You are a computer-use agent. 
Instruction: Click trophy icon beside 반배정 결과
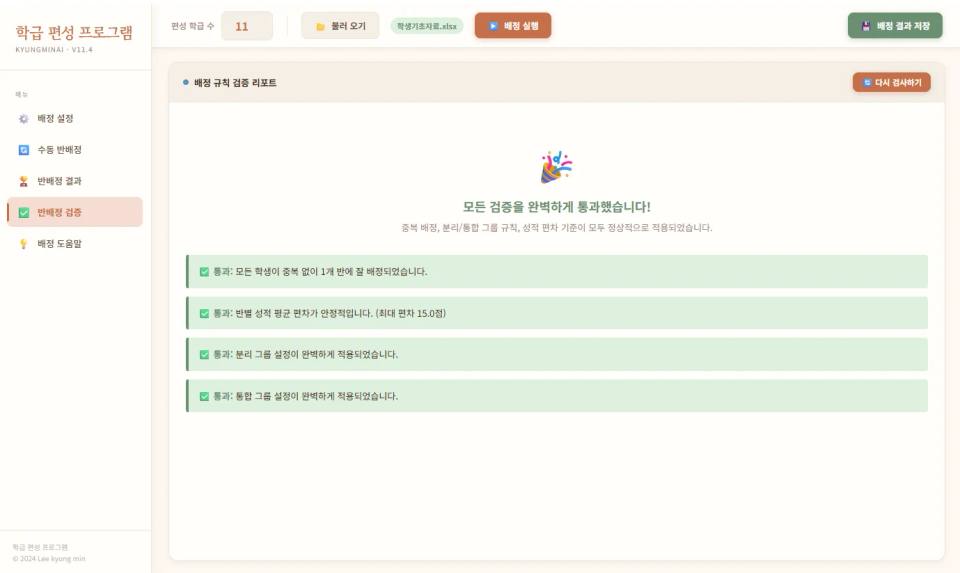tap(23, 181)
